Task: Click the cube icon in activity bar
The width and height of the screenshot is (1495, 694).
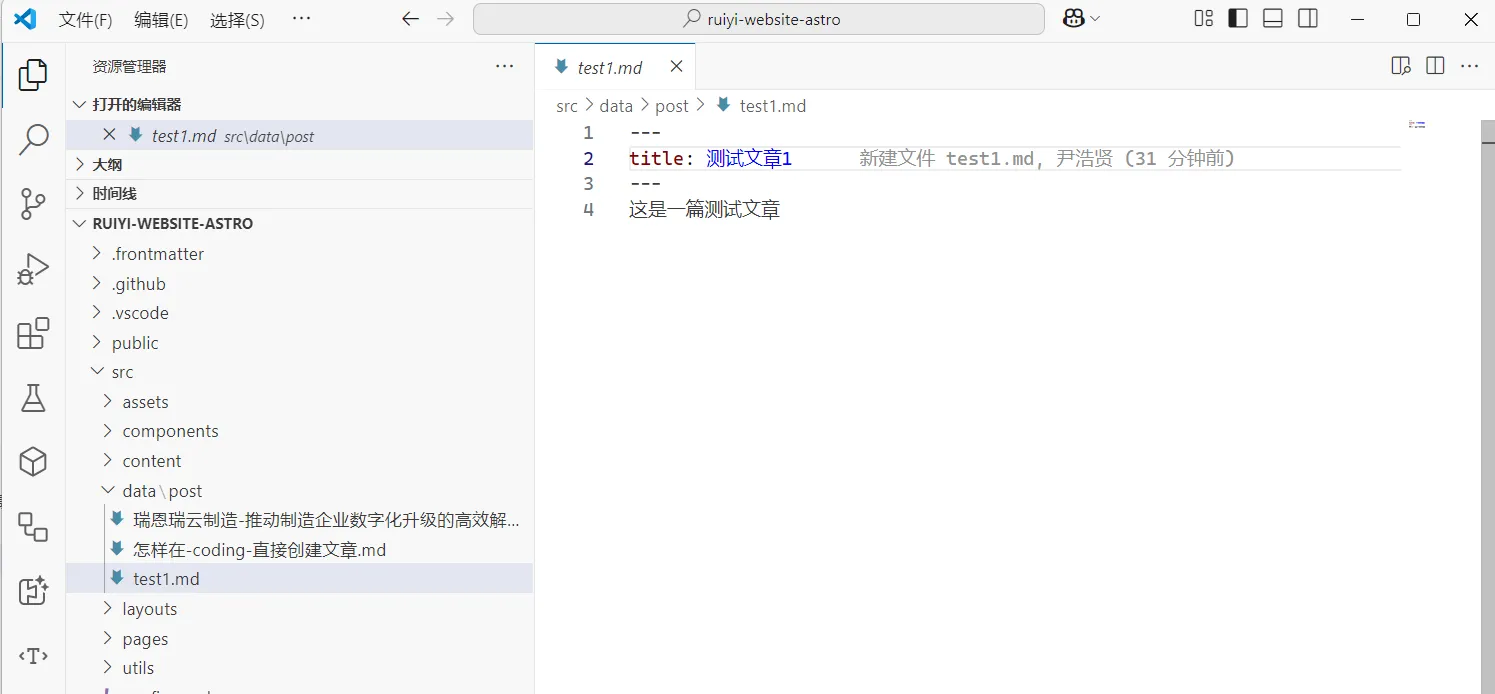Action: pyautogui.click(x=33, y=462)
